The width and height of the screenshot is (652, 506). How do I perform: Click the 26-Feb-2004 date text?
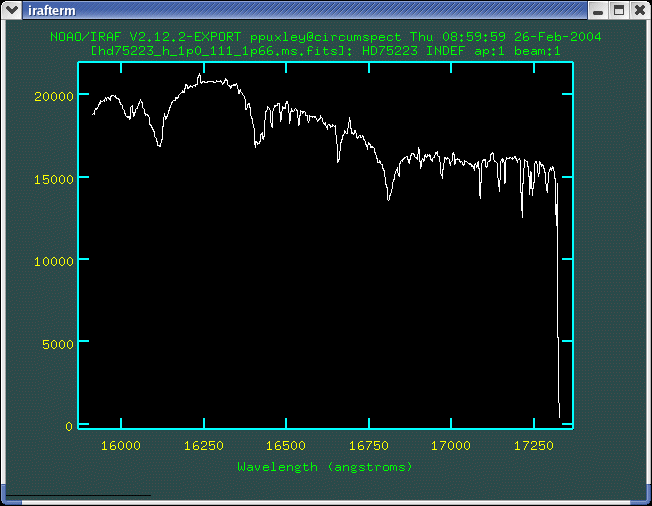coord(558,37)
